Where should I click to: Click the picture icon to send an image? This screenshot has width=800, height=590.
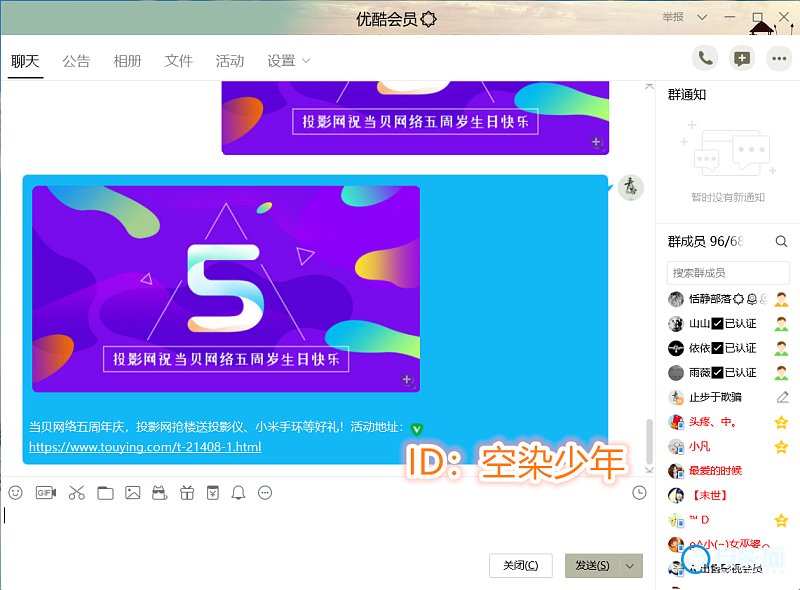[132, 493]
